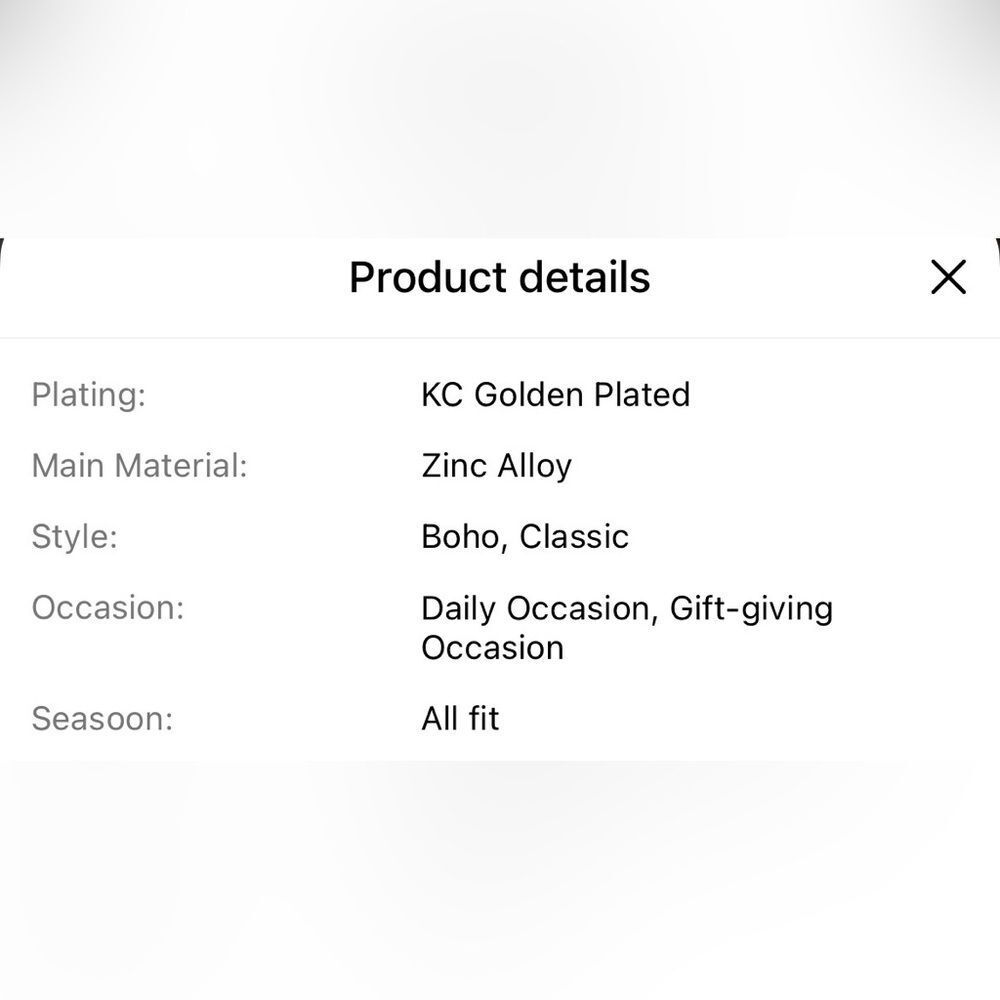Click the second-line Occasion word

(x=492, y=648)
